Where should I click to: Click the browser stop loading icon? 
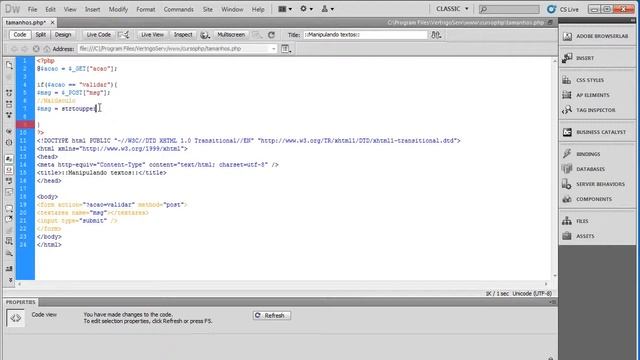36,49
